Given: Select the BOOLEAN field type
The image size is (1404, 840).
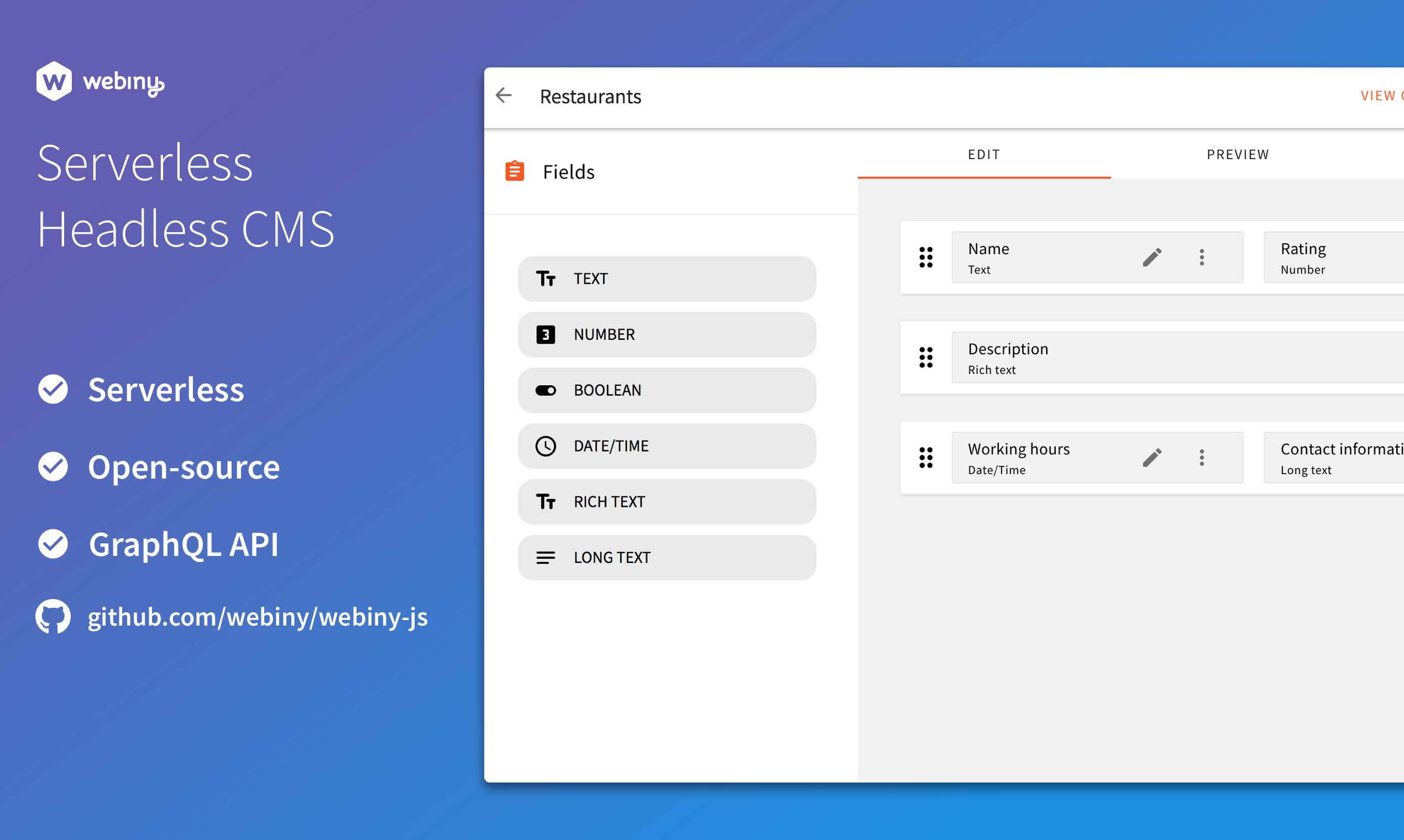Looking at the screenshot, I should 666,391.
